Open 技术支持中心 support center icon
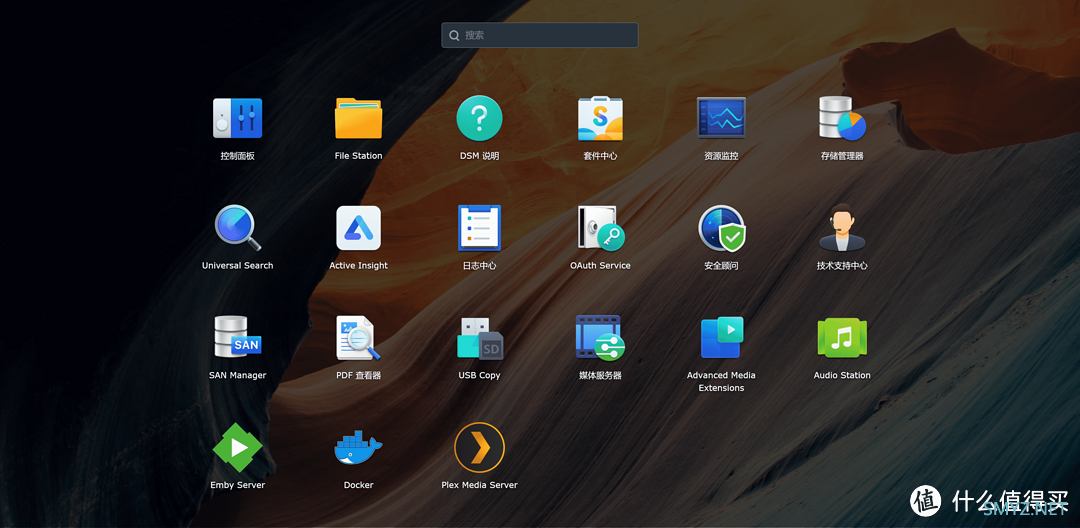Screen dimensions: 1080x528 coord(842,228)
